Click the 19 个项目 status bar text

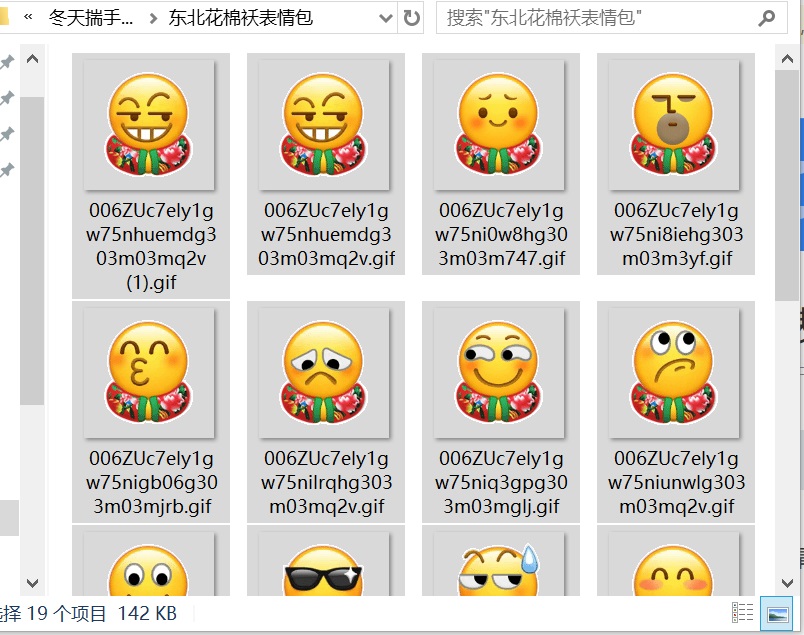point(66,613)
